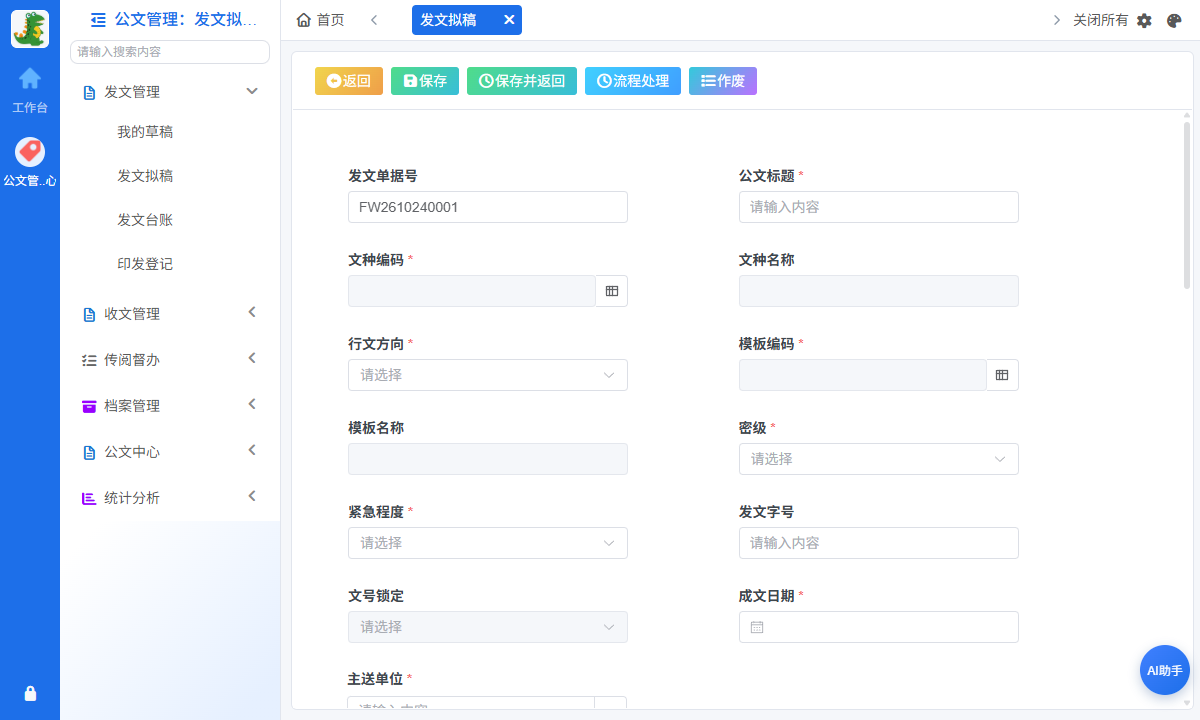This screenshot has width=1200, height=720.
Task: Expand the 传阅督办 menu group
Action: point(252,358)
